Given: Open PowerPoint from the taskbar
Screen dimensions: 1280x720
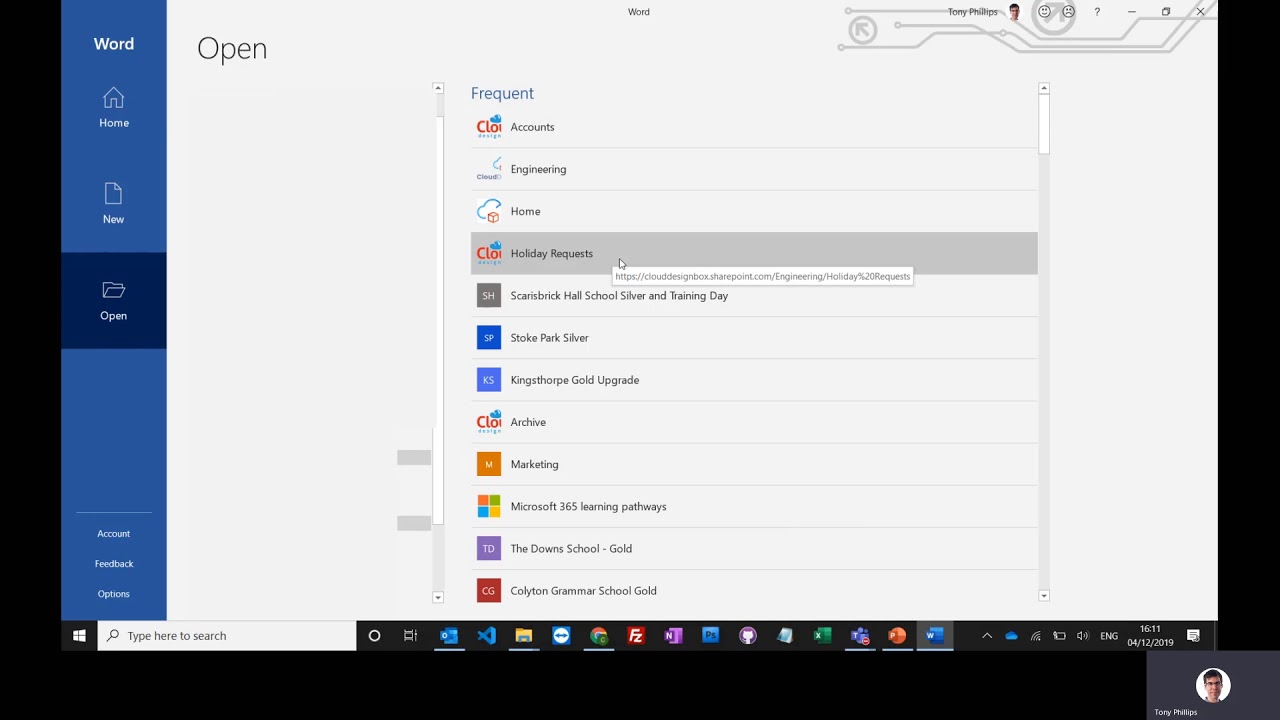Looking at the screenshot, I should 897,635.
